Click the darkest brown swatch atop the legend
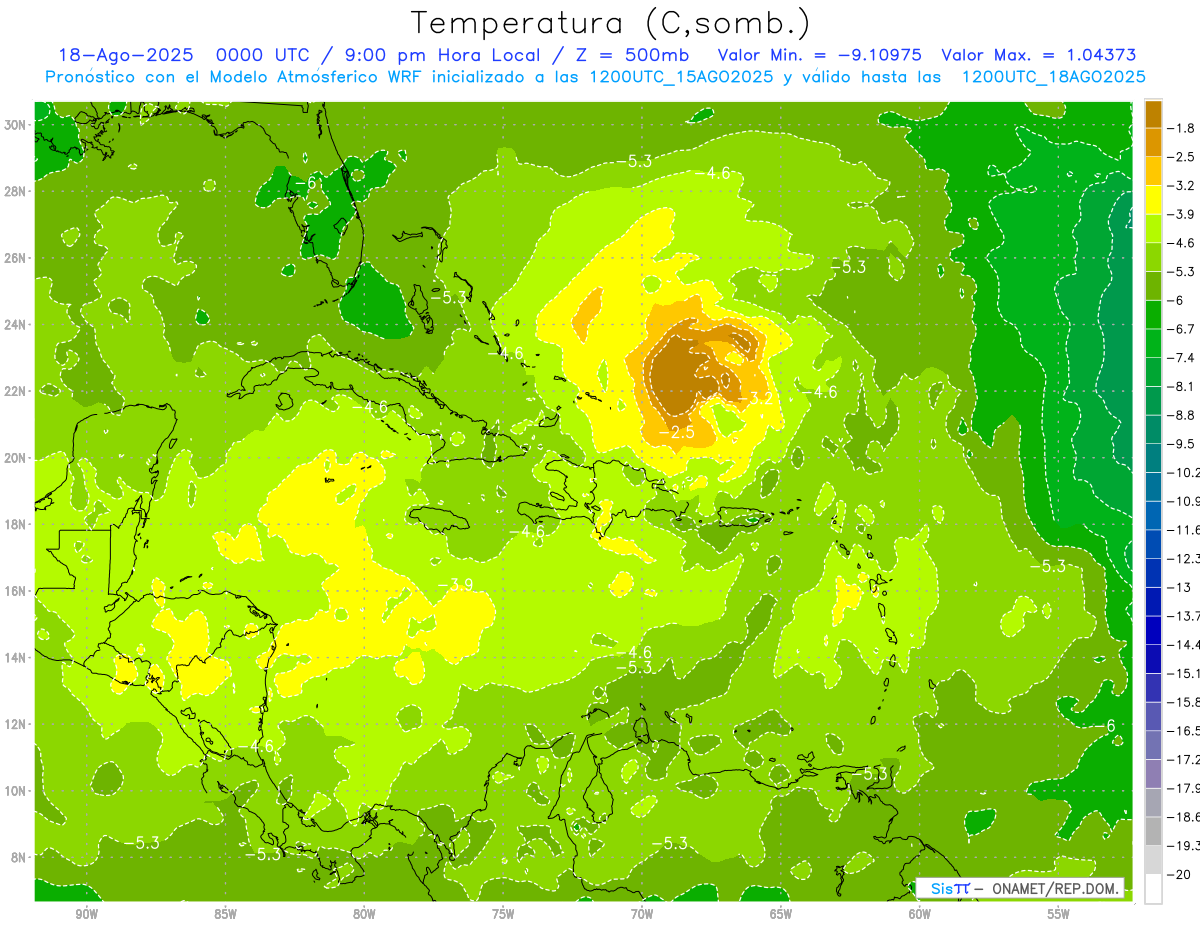 coord(1153,114)
